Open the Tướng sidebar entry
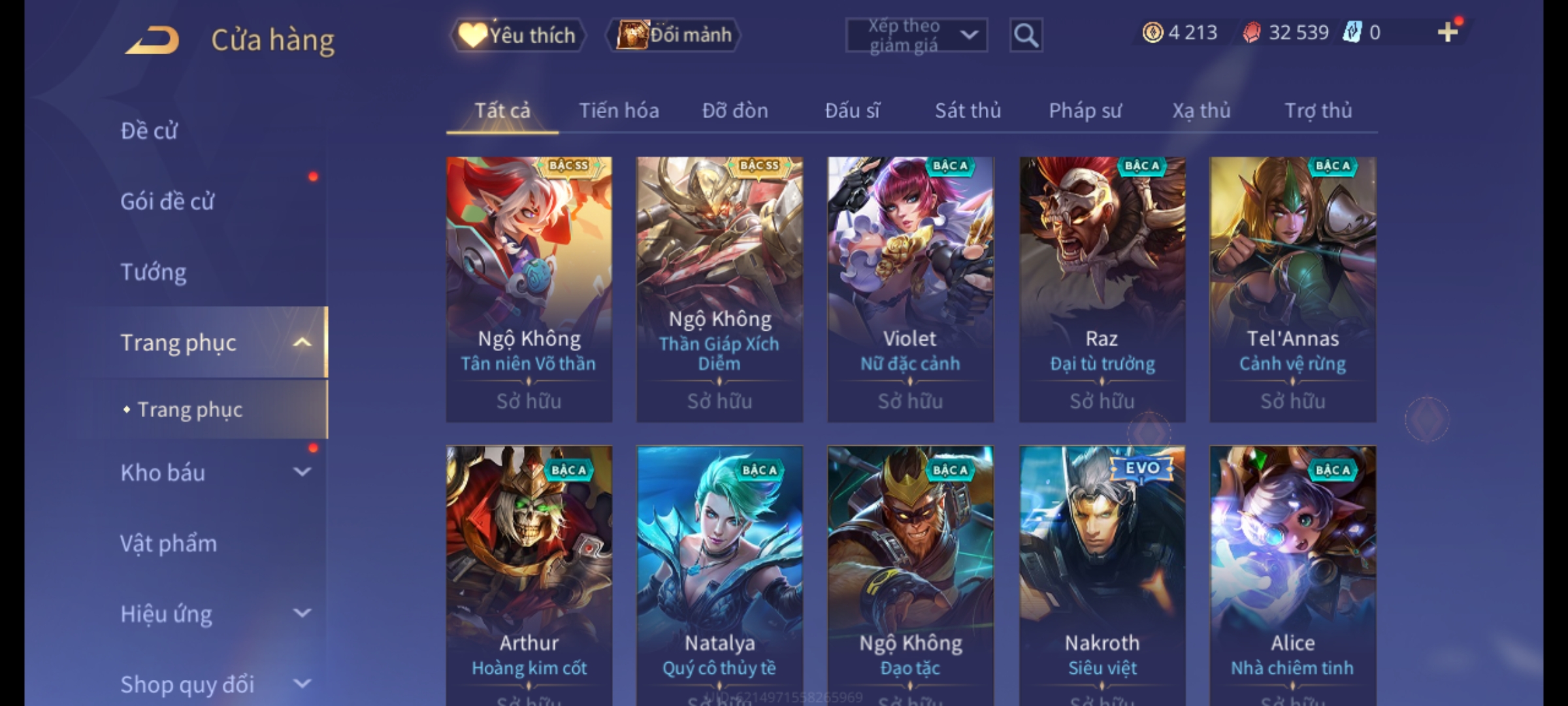The height and width of the screenshot is (706, 1568). (x=154, y=272)
